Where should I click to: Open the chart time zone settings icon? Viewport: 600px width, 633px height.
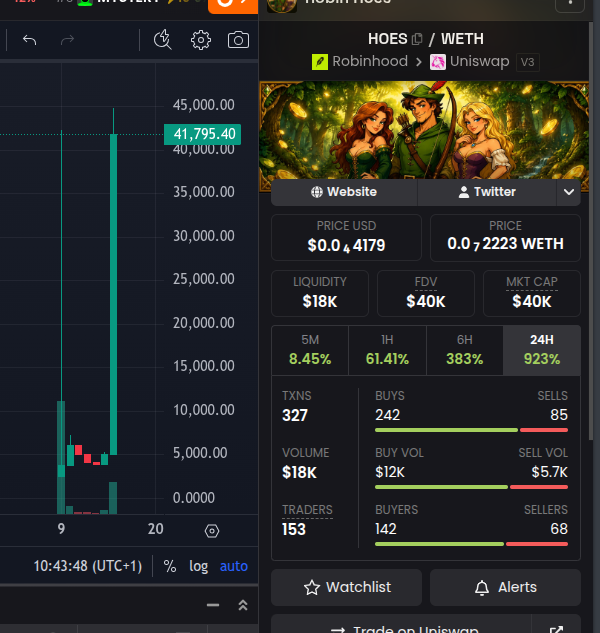(212, 531)
